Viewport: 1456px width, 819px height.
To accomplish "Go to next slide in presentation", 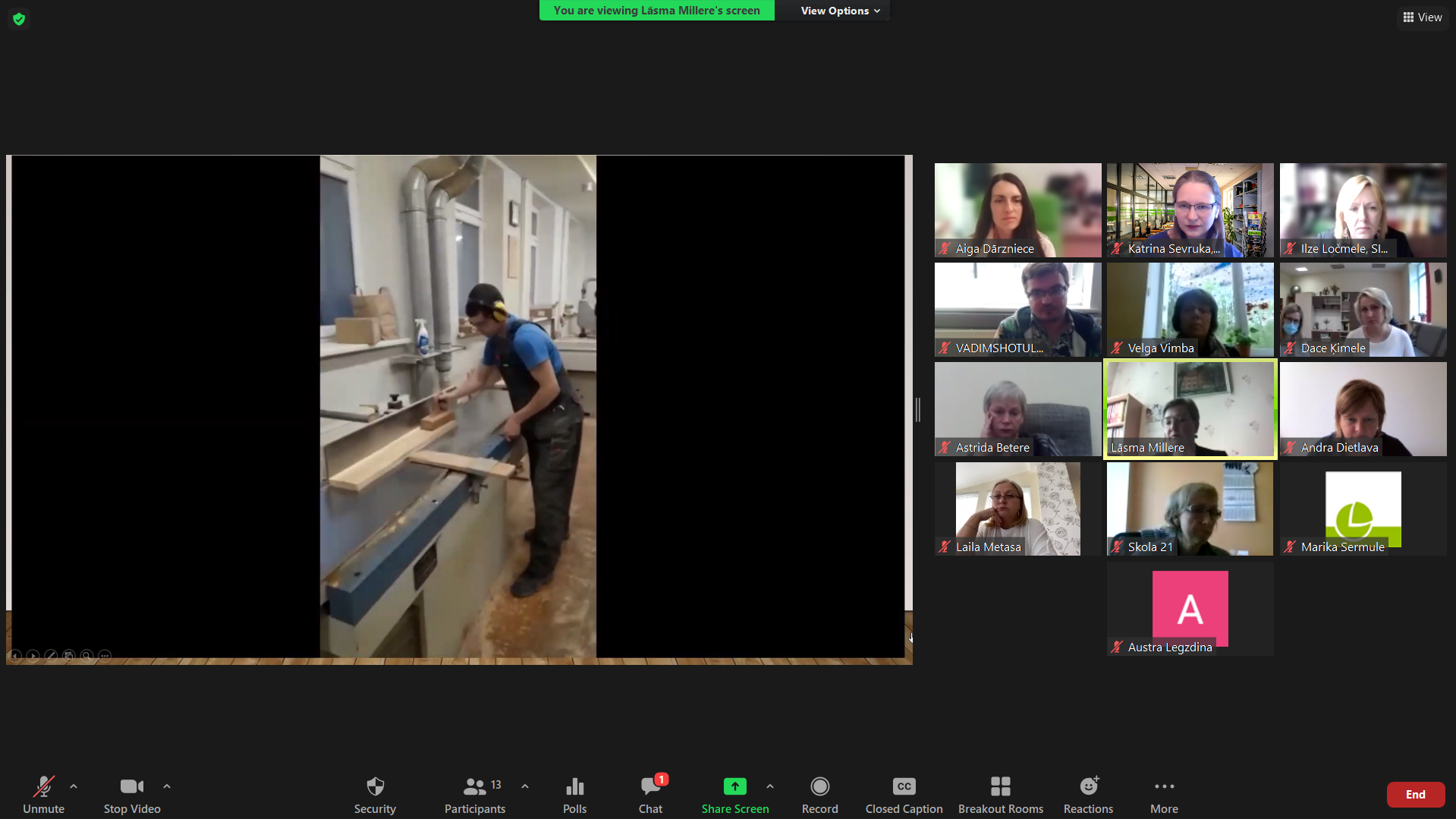I will [x=33, y=655].
